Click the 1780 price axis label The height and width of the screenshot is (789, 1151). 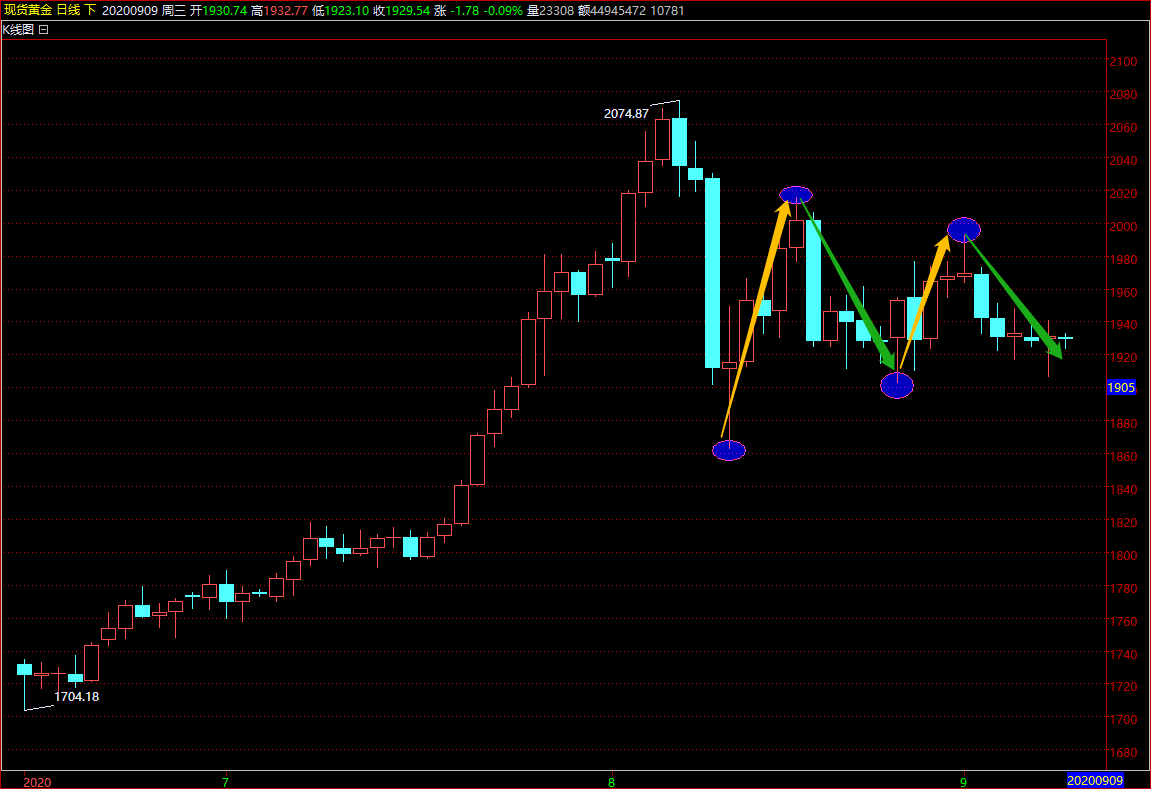click(x=1123, y=588)
